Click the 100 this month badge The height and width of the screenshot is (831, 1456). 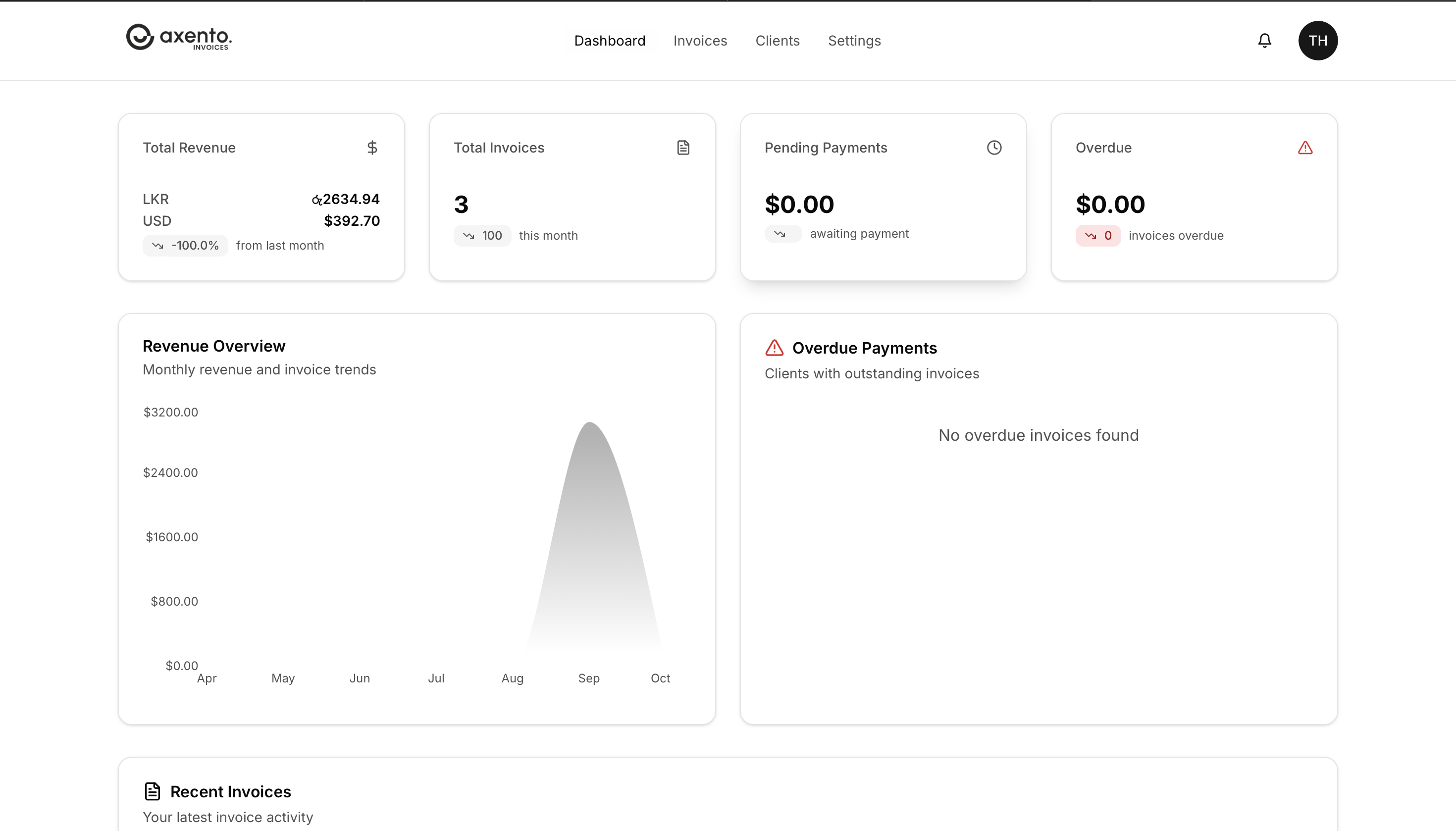482,236
